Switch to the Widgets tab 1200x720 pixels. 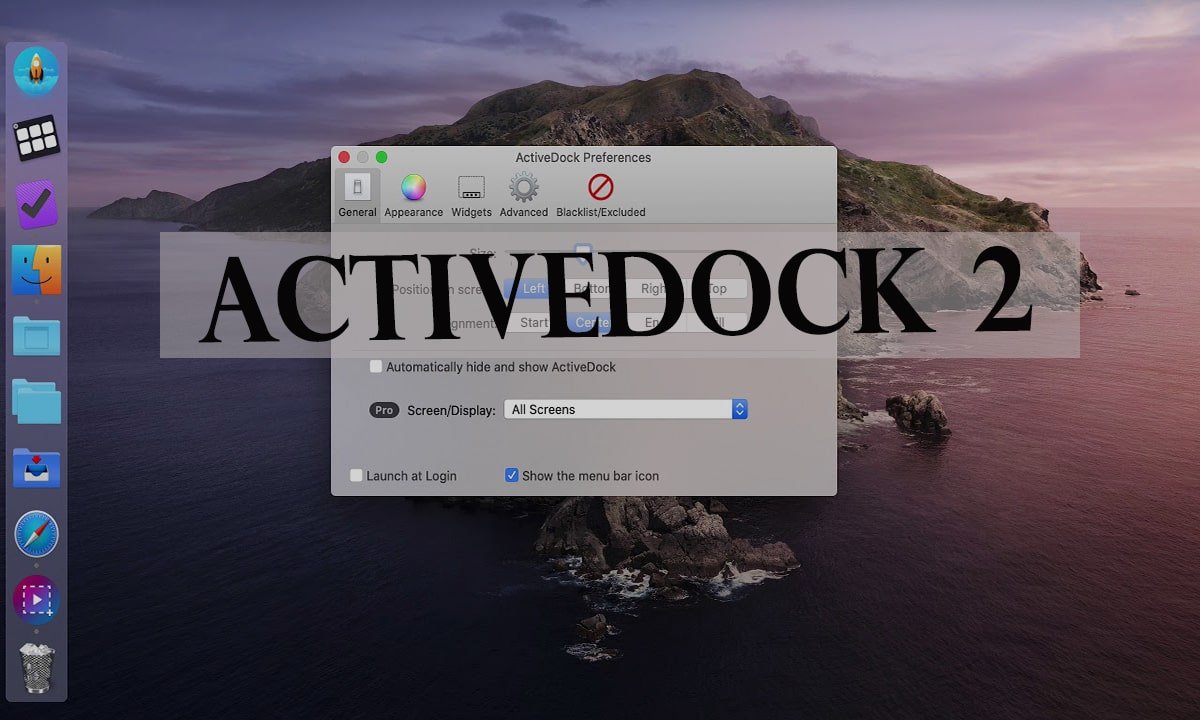471,194
